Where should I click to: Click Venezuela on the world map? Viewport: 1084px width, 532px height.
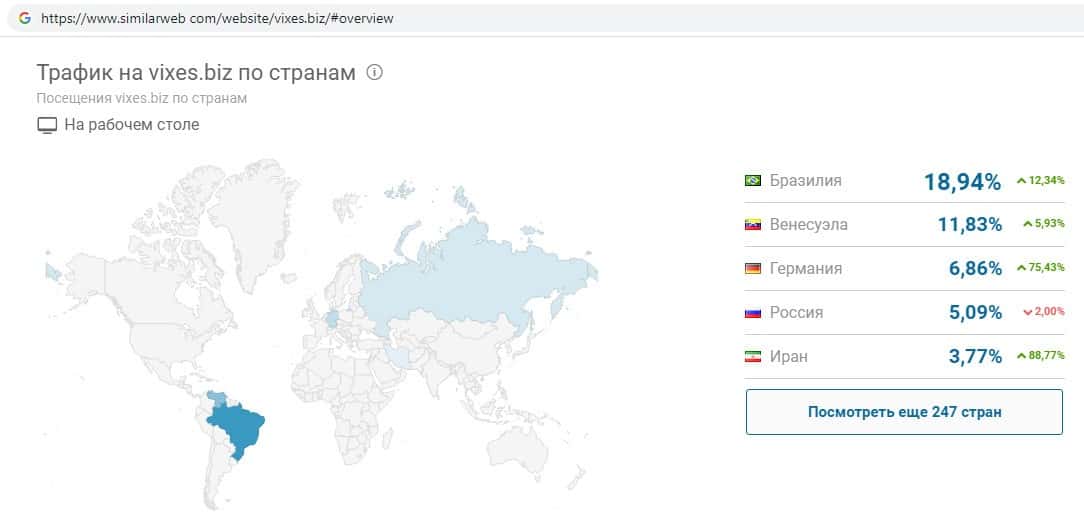tap(218, 398)
